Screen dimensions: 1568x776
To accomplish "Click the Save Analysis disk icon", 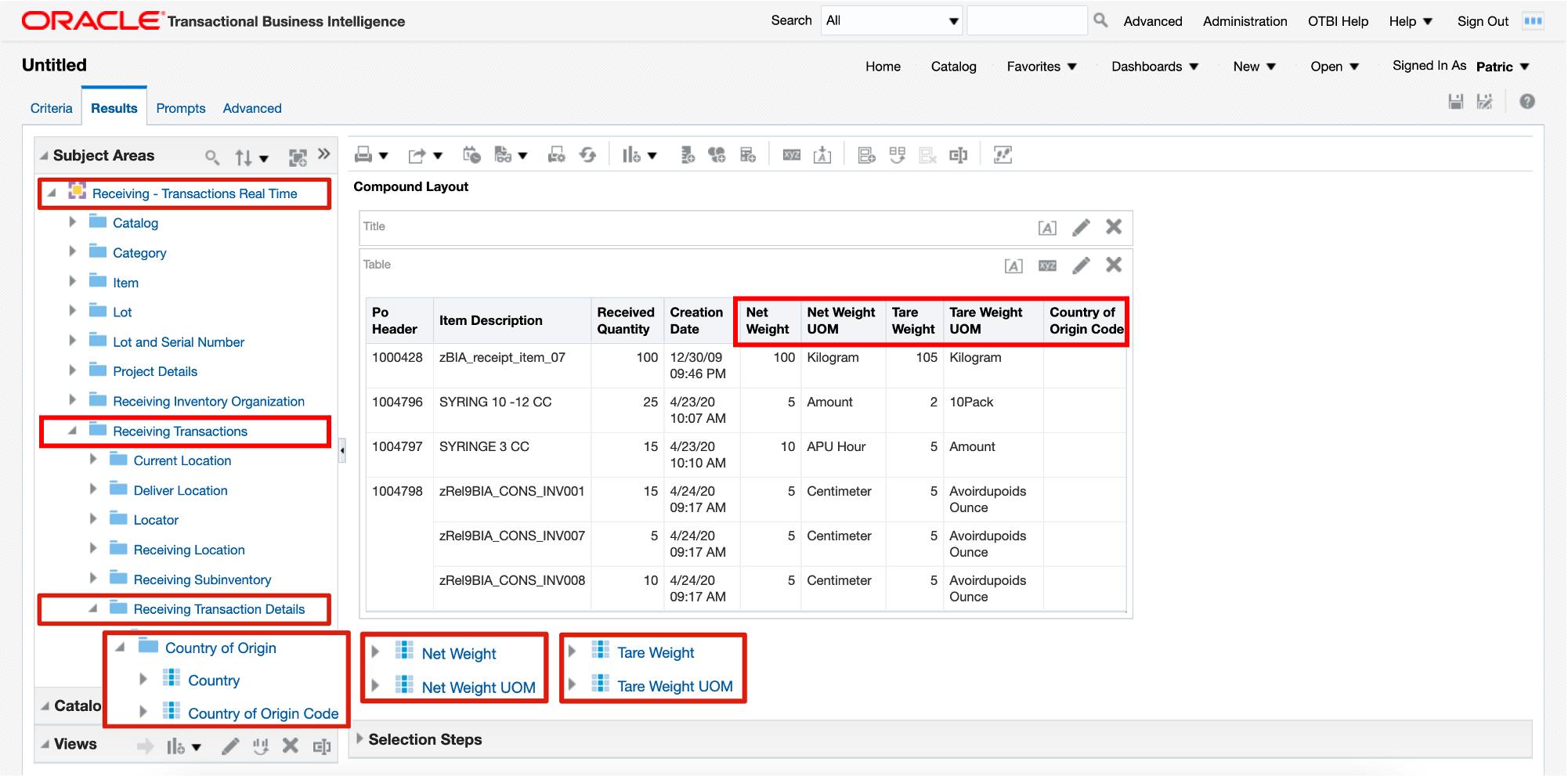I will tap(1456, 101).
